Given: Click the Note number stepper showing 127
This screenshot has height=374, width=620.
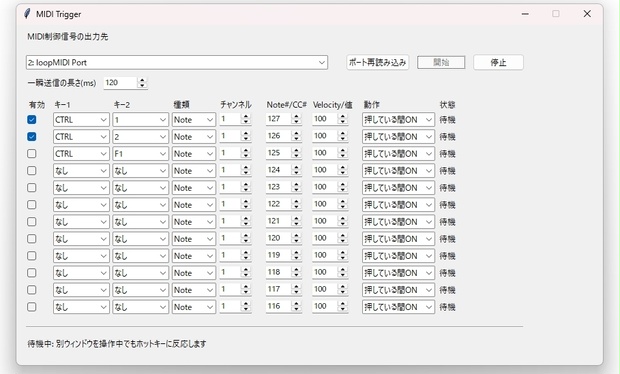Looking at the screenshot, I should pos(296,119).
